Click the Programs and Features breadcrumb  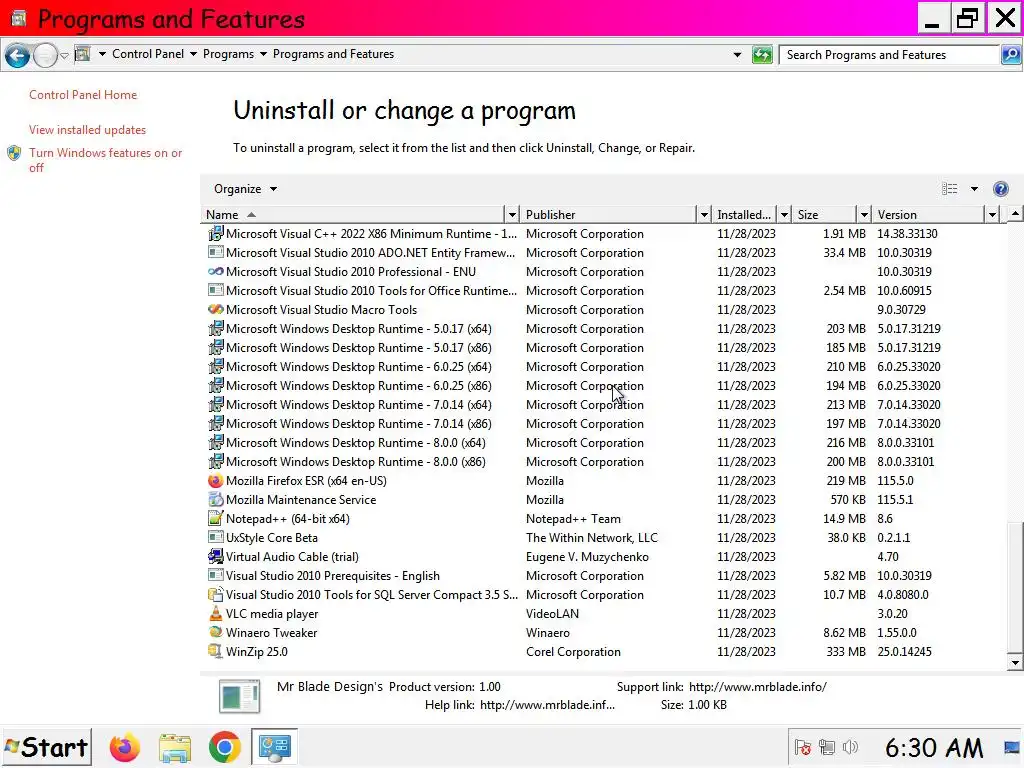tap(333, 54)
